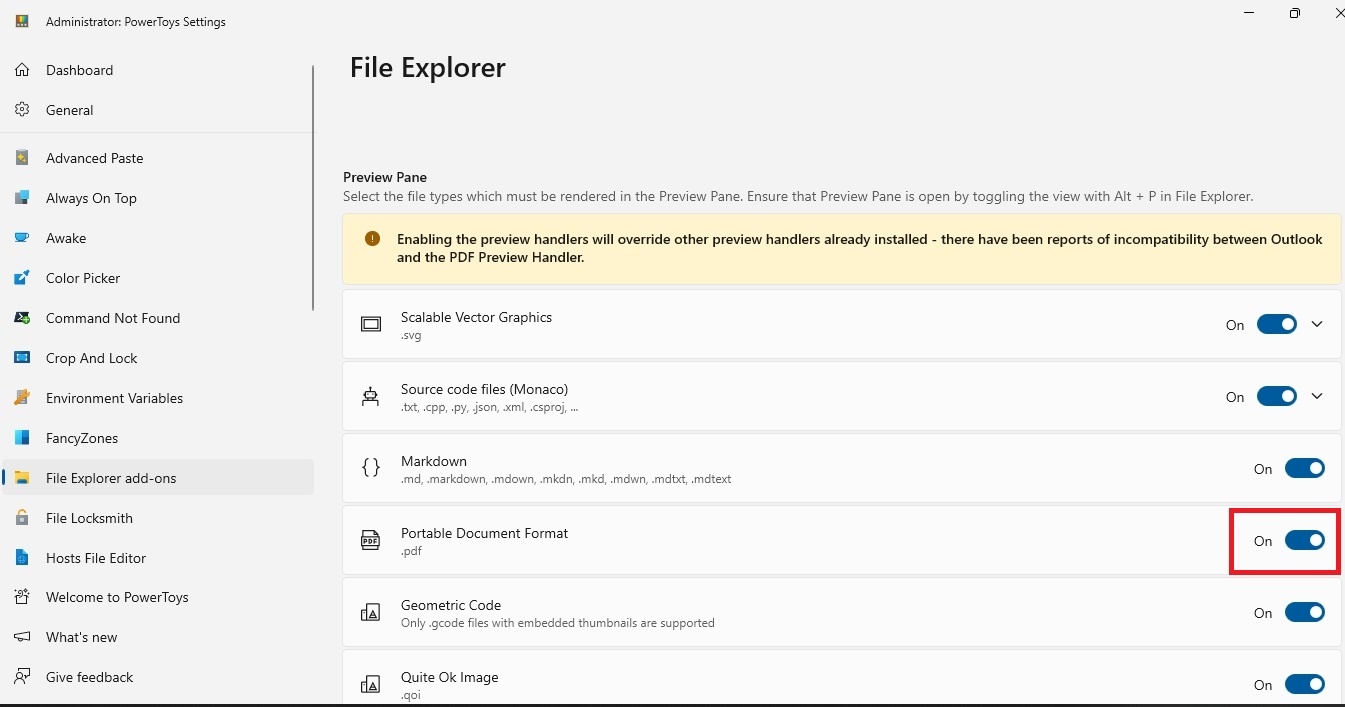Viewport: 1345px width, 707px height.
Task: Click the Crop And Lock icon
Action: 22,358
